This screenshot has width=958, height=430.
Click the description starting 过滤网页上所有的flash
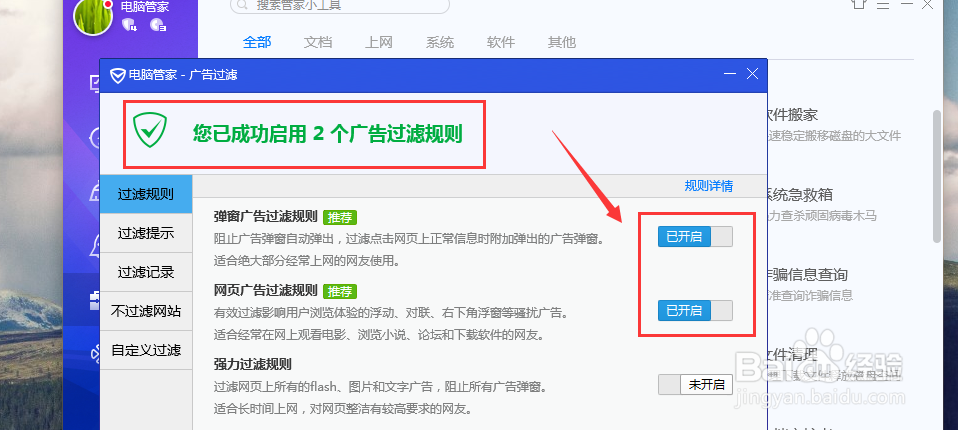pos(380,387)
